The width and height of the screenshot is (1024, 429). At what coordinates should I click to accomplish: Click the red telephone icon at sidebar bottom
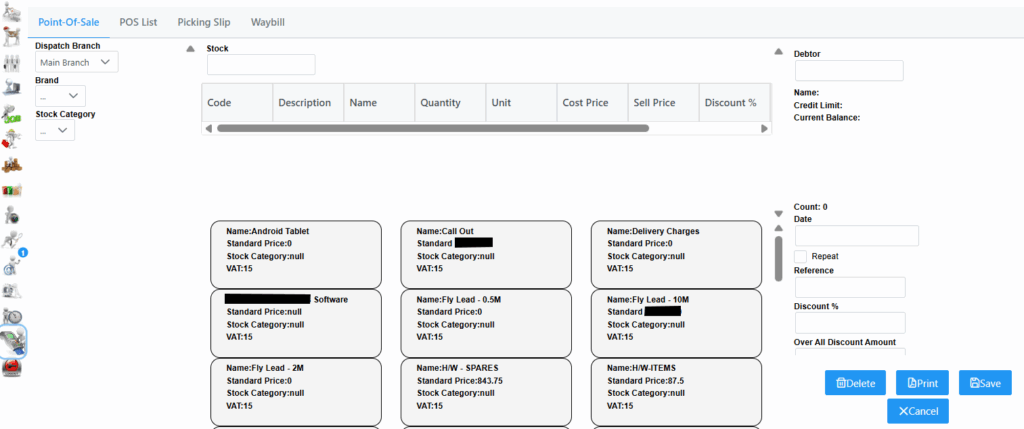pos(13,369)
